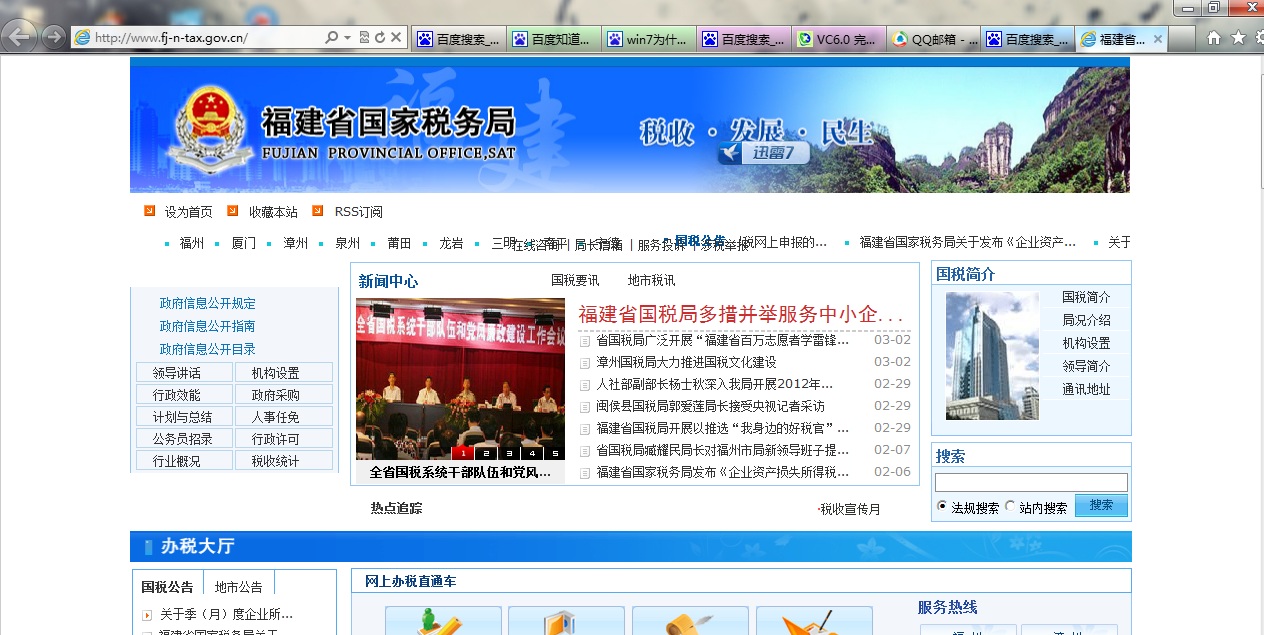The image size is (1264, 635).
Task: Click the blue 搜索 button
Action: (x=1101, y=506)
